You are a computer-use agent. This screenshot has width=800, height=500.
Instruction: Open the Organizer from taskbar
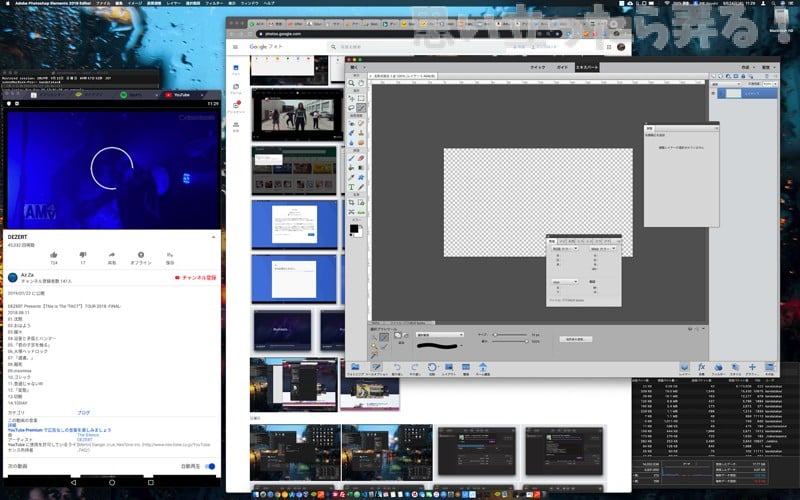[466, 369]
